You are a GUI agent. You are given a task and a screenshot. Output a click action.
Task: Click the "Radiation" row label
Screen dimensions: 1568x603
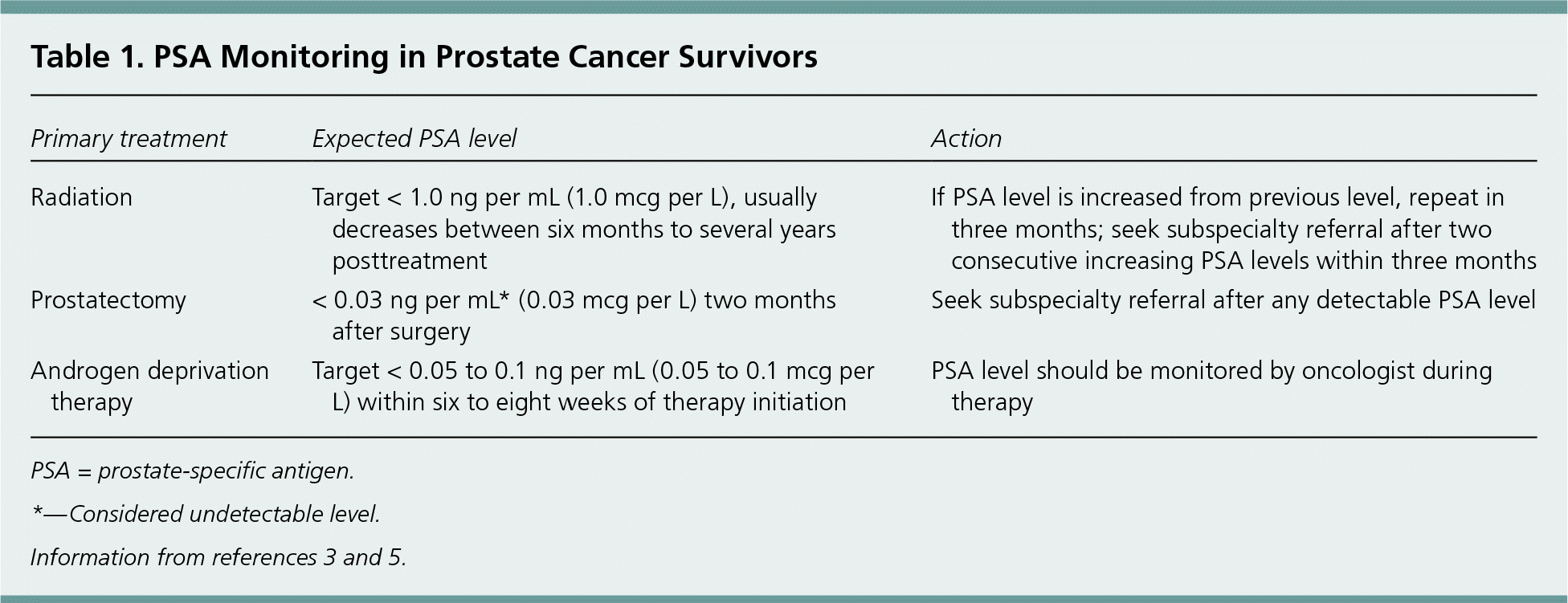[81, 198]
